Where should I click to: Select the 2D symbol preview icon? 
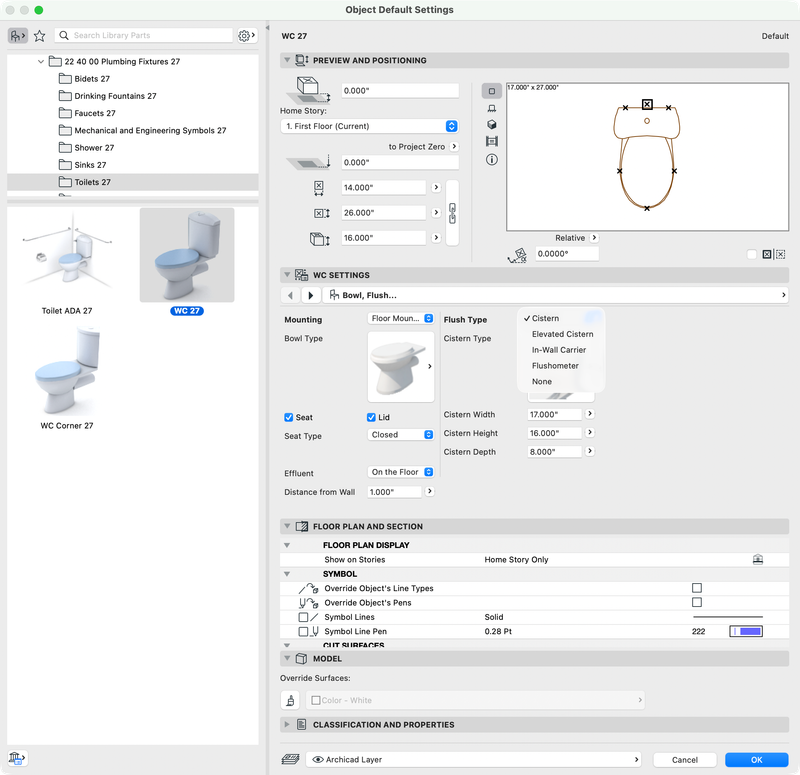click(491, 91)
